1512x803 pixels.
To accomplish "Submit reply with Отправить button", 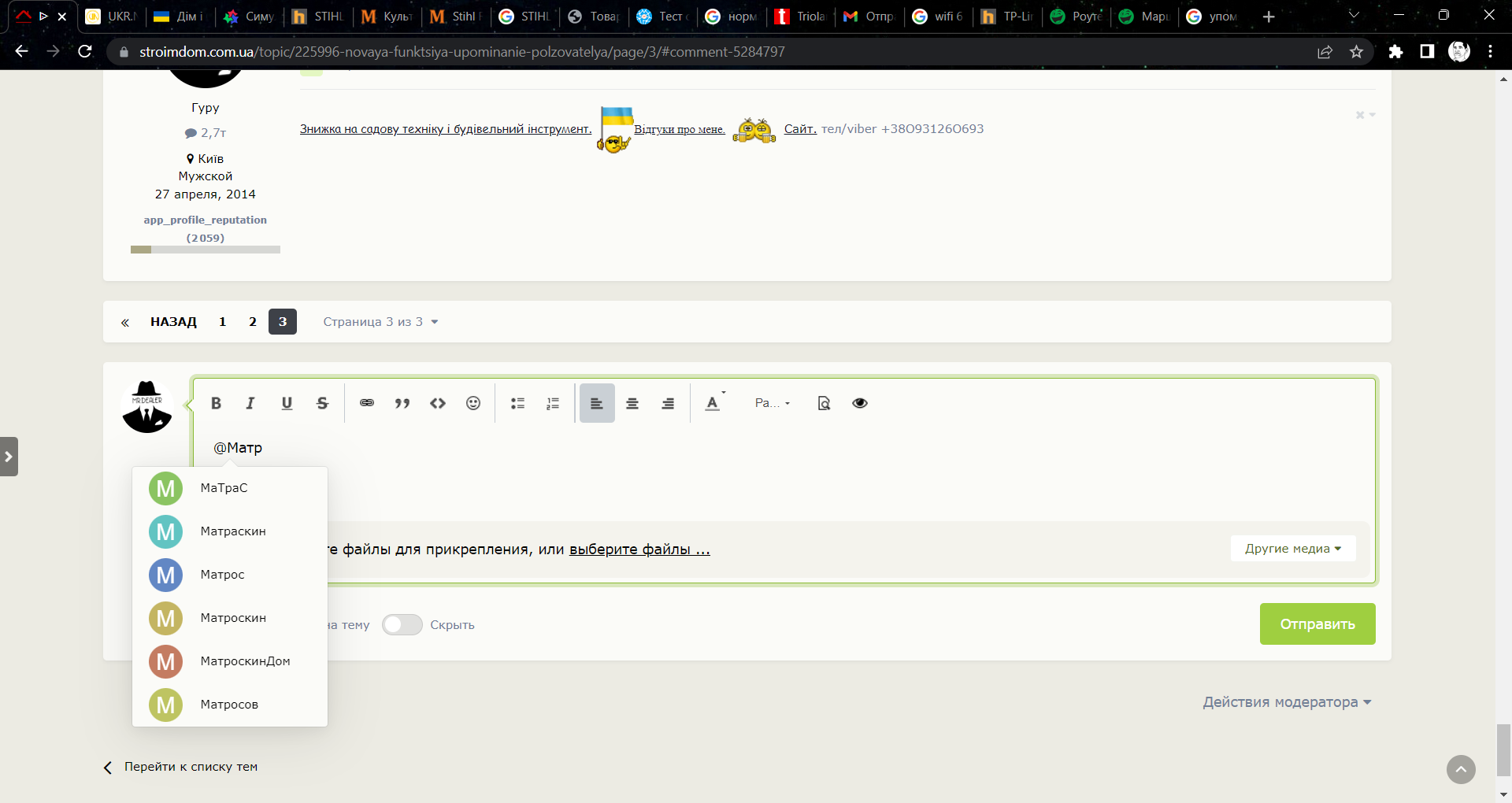I will 1317,624.
